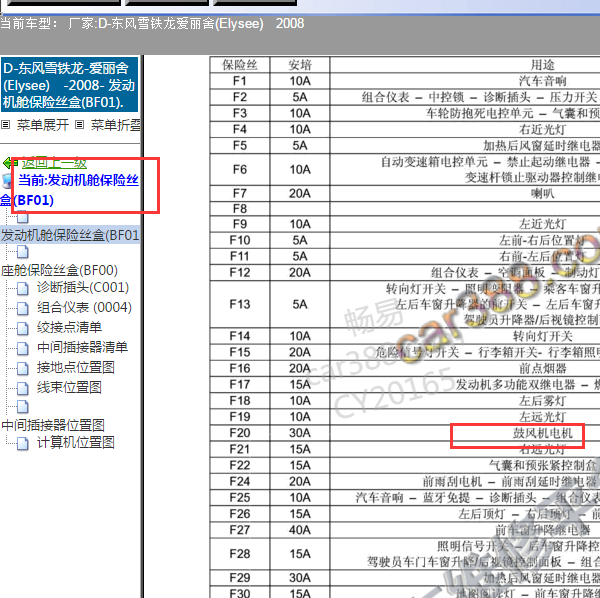Click the 当前车型 vehicle info line

click(152, 24)
